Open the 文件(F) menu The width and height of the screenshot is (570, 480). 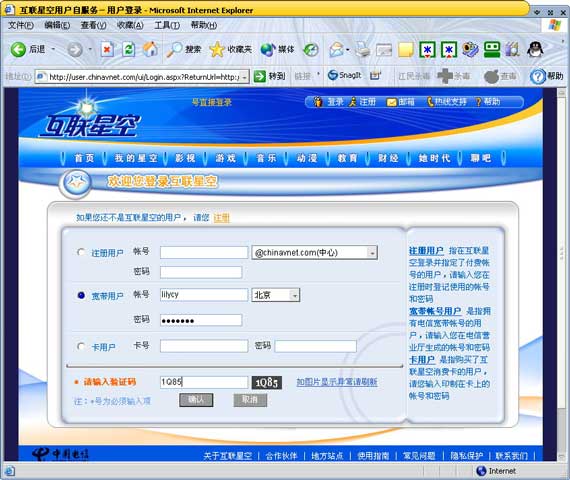(21, 25)
